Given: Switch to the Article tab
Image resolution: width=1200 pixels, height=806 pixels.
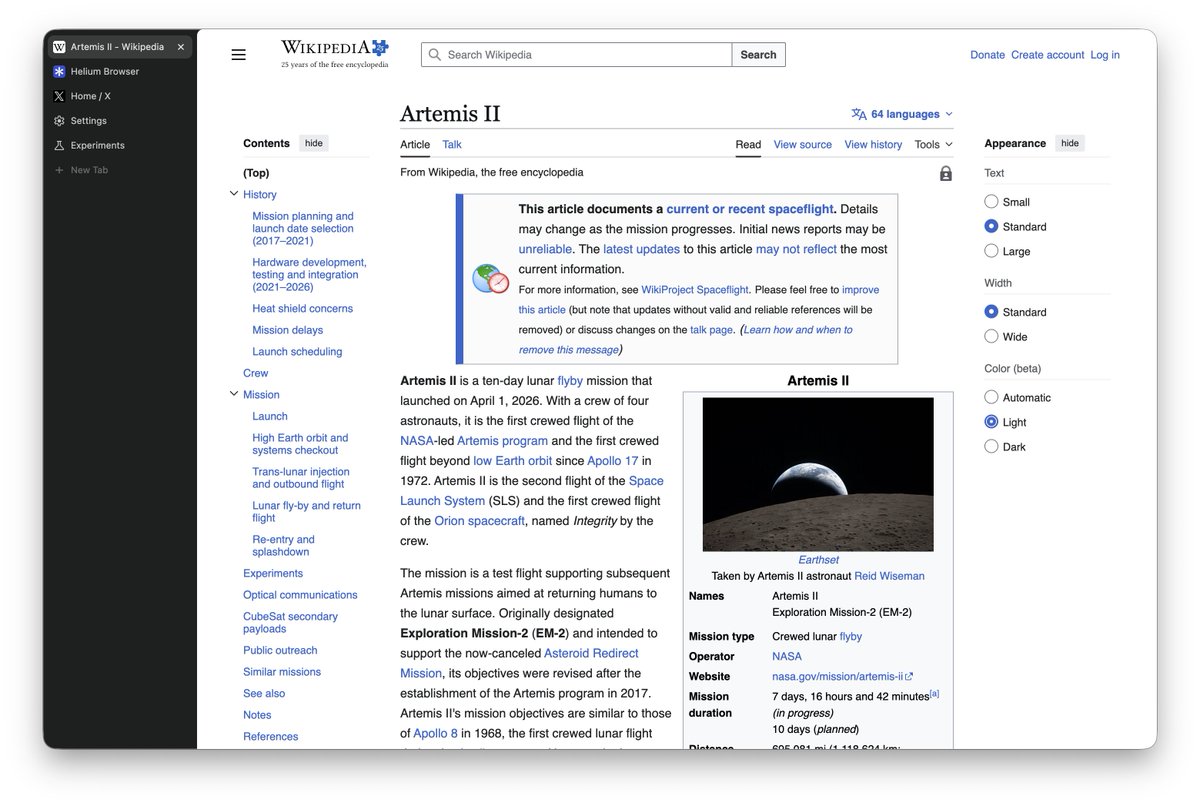Looking at the screenshot, I should (415, 145).
